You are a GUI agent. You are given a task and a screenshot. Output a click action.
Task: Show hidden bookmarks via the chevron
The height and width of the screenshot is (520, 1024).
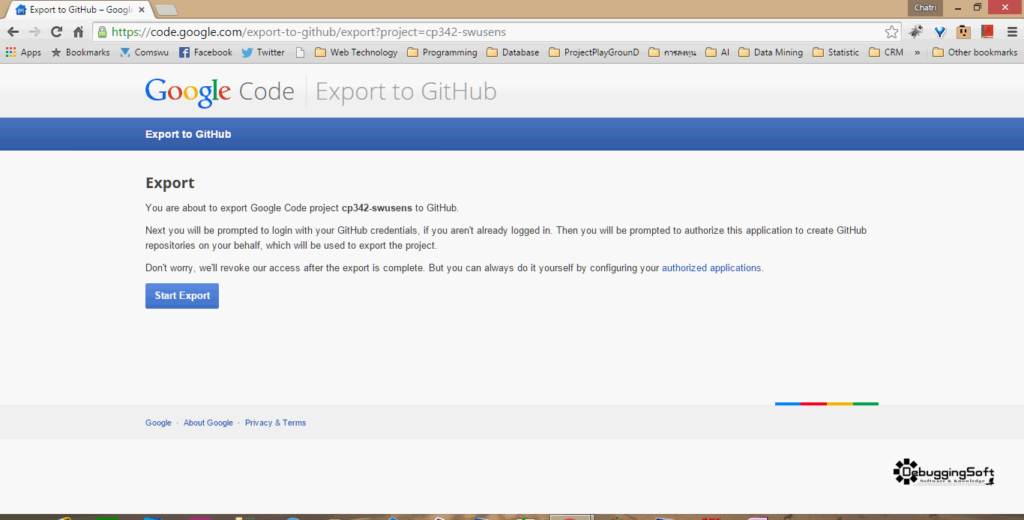pyautogui.click(x=917, y=52)
